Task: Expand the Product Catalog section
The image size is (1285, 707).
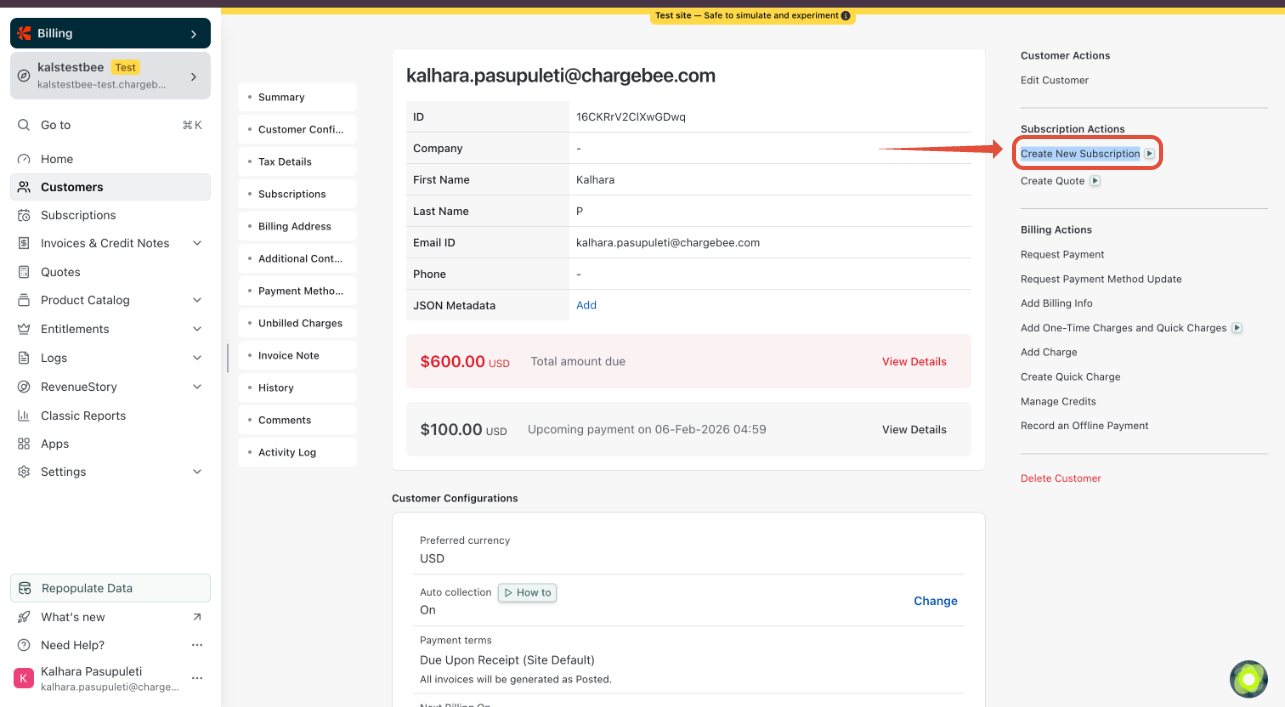Action: 197,300
